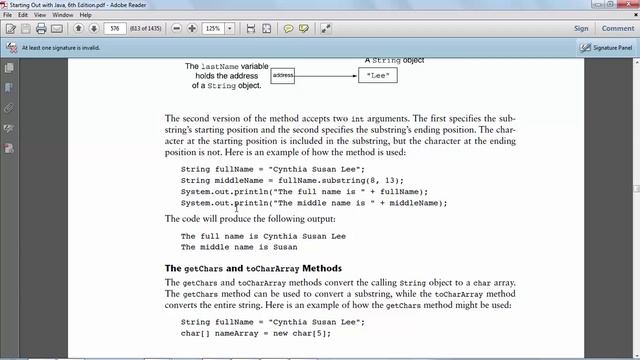Screen dimensions: 640x360
Task: Open the Comment pane
Action: 618,29
